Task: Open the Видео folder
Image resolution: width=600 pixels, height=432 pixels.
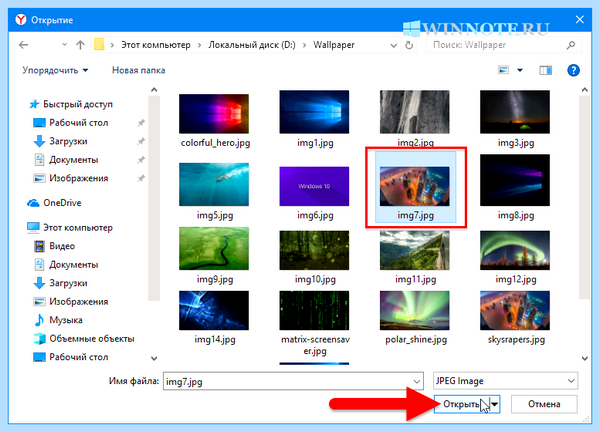Action: (x=54, y=246)
